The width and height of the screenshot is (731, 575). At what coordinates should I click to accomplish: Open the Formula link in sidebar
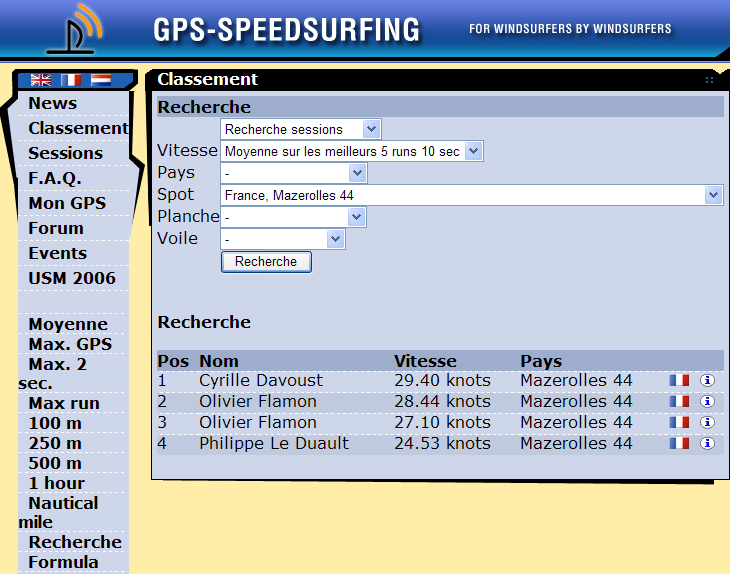(63, 562)
